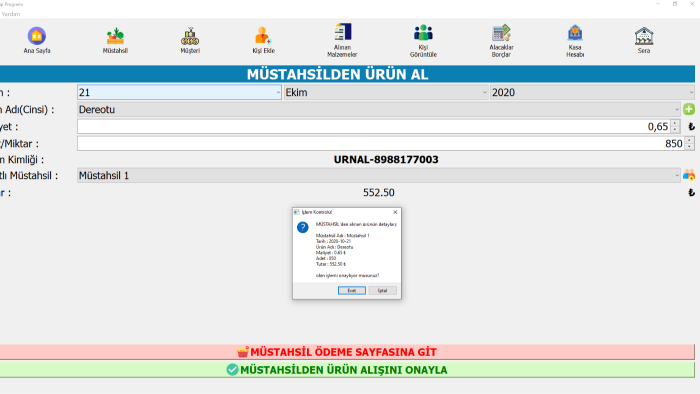Click the İşlem Kontrolü dialog title icon
This screenshot has height=394, width=700.
tap(297, 212)
